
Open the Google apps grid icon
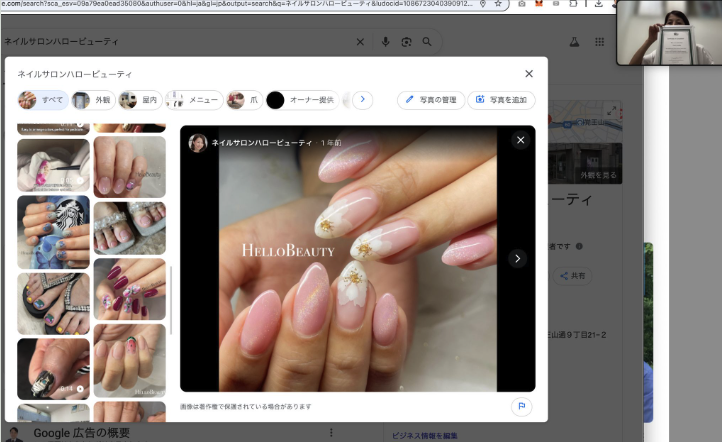[x=599, y=42]
